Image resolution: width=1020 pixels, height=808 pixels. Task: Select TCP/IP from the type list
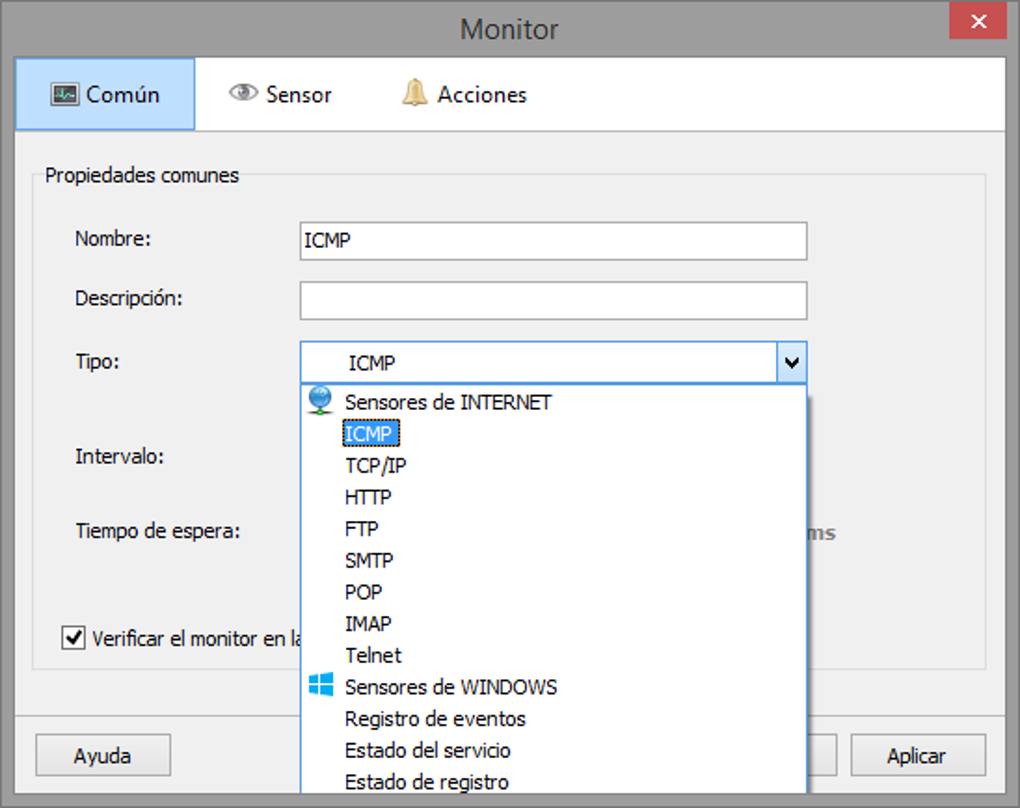[x=376, y=464]
